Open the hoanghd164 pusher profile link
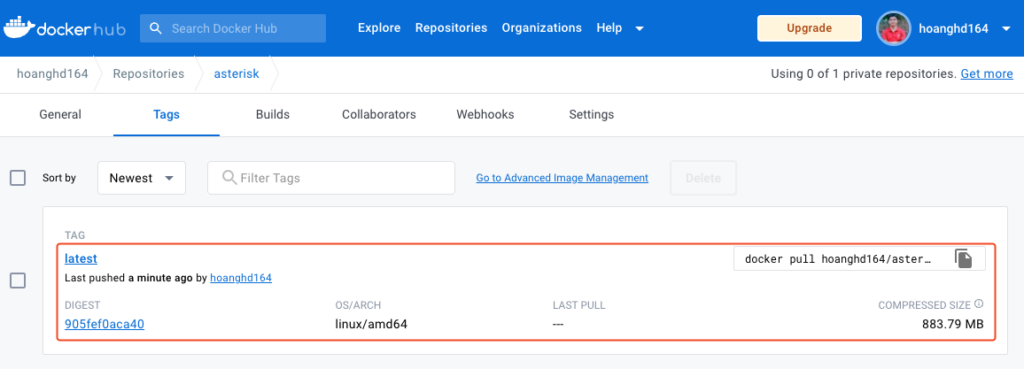Viewport: 1024px width, 369px height. [x=241, y=278]
